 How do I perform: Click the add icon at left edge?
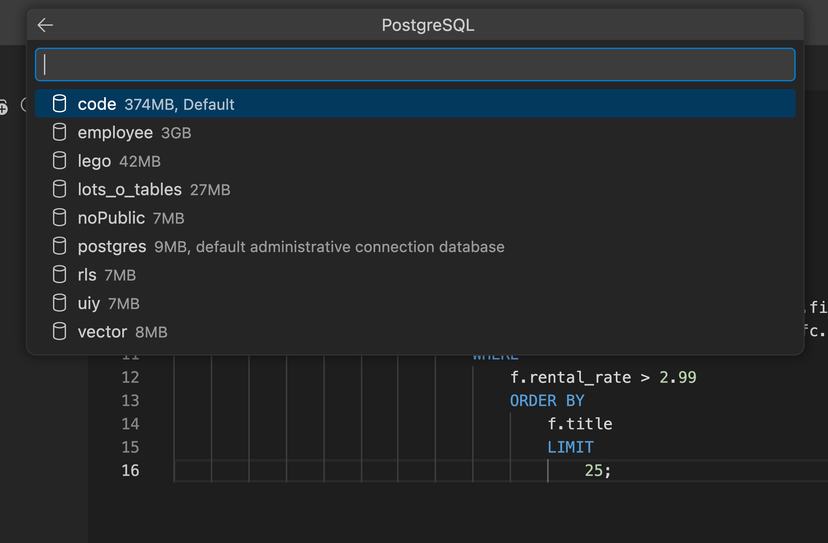pyautogui.click(x=3, y=107)
